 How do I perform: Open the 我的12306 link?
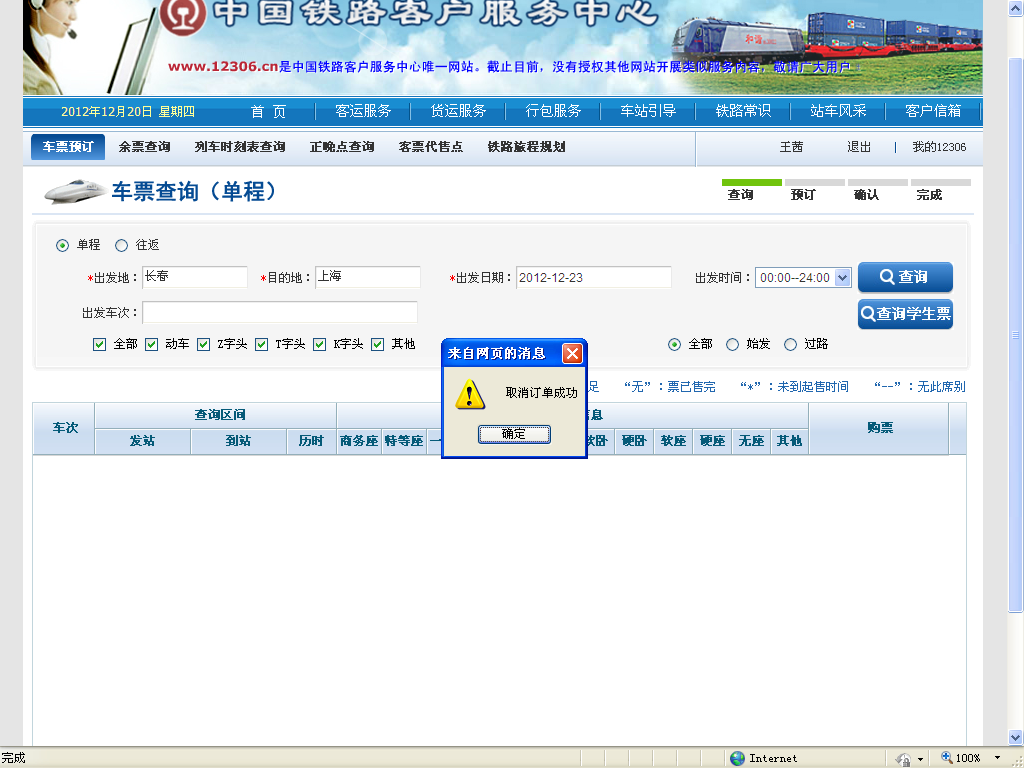pos(939,147)
